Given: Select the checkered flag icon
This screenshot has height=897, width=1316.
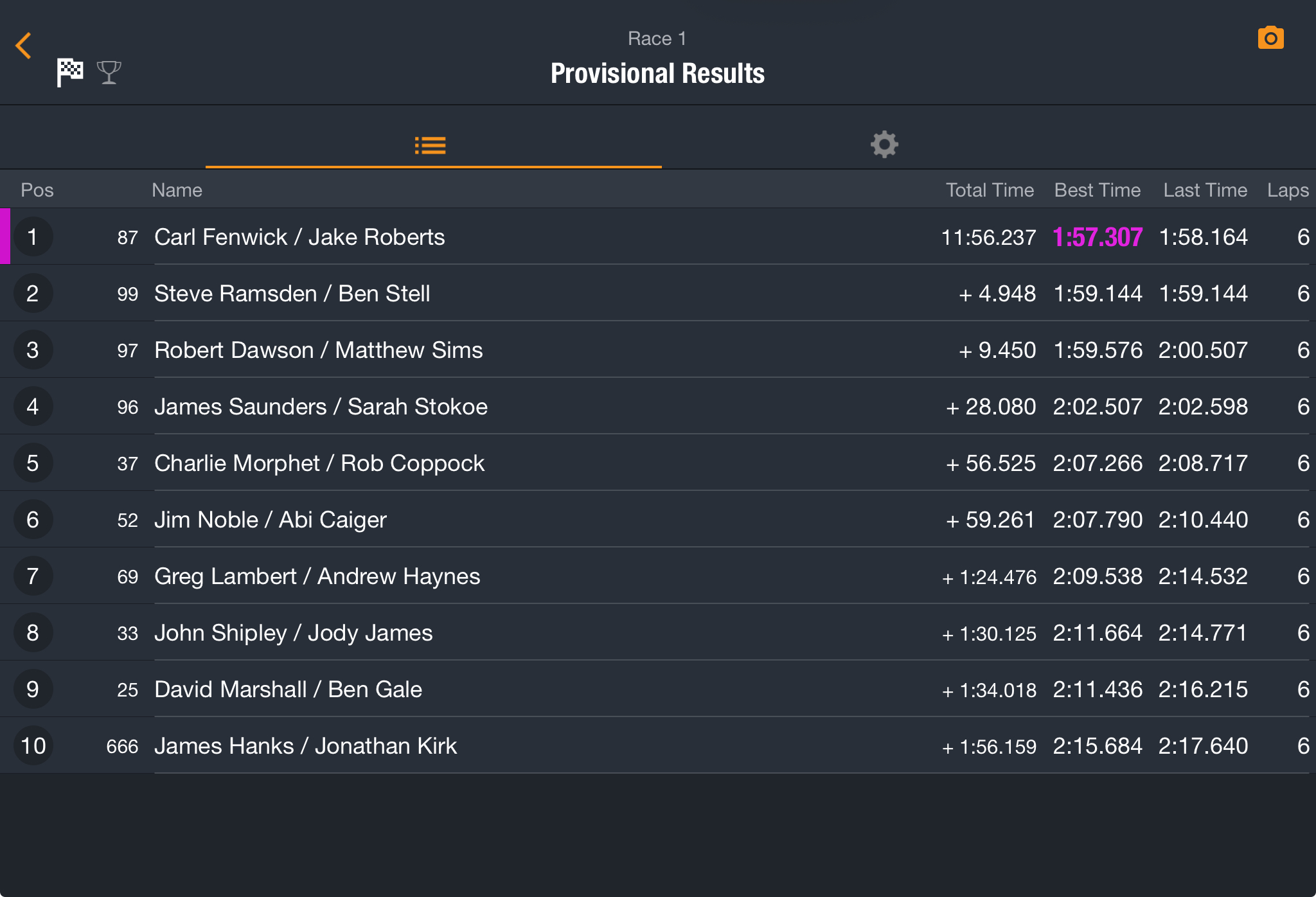Looking at the screenshot, I should 70,72.
